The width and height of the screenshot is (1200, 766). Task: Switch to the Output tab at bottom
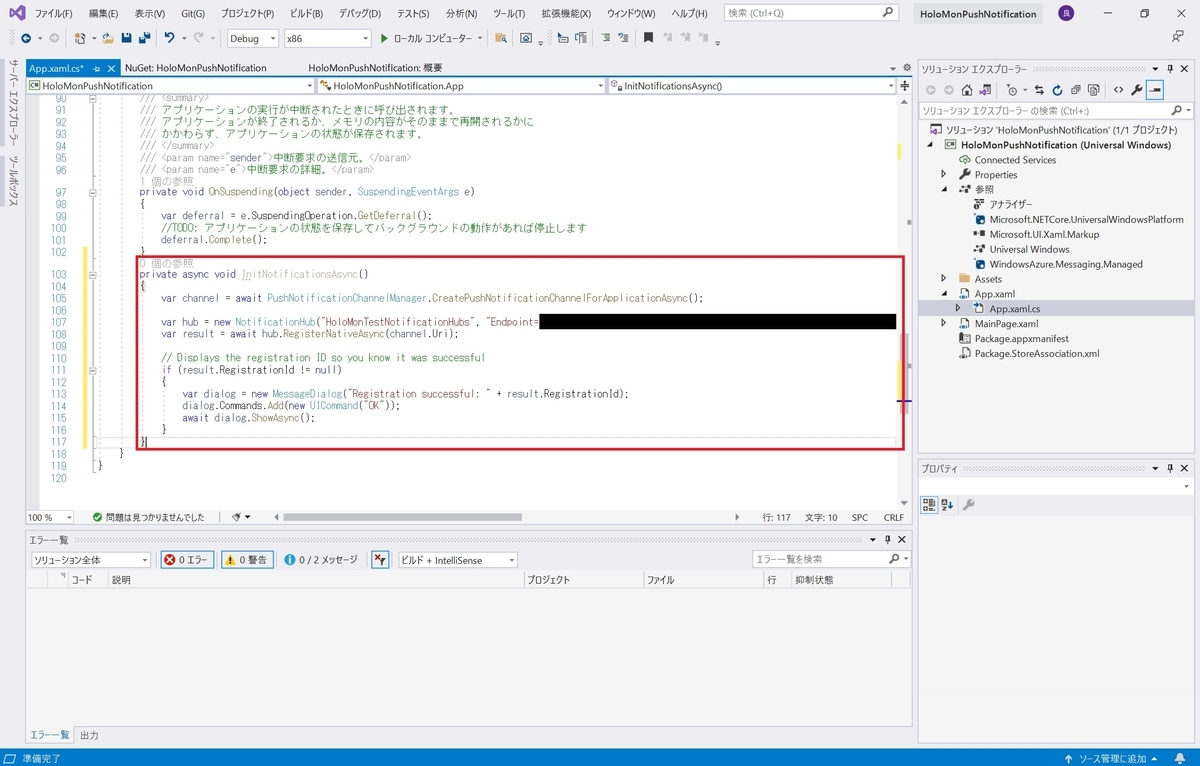pyautogui.click(x=89, y=735)
